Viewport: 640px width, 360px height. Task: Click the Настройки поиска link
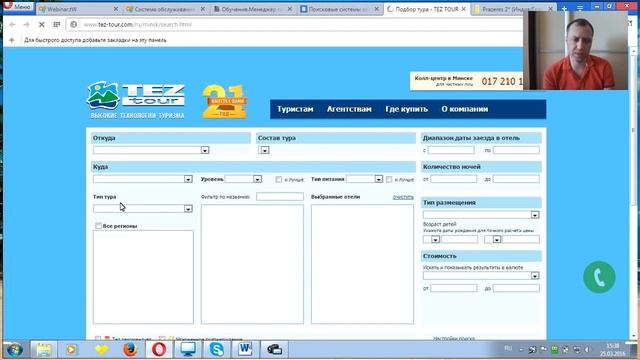point(453,338)
